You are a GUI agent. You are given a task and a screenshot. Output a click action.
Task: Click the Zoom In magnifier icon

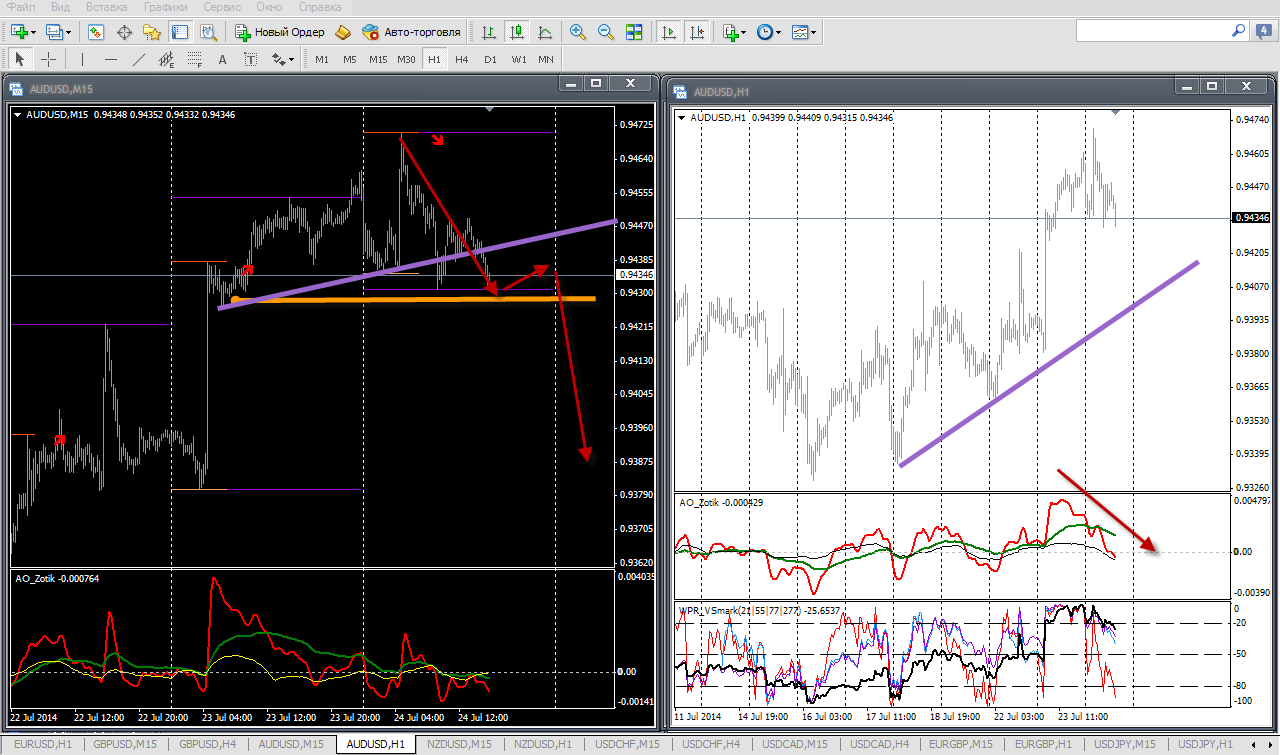[x=577, y=32]
